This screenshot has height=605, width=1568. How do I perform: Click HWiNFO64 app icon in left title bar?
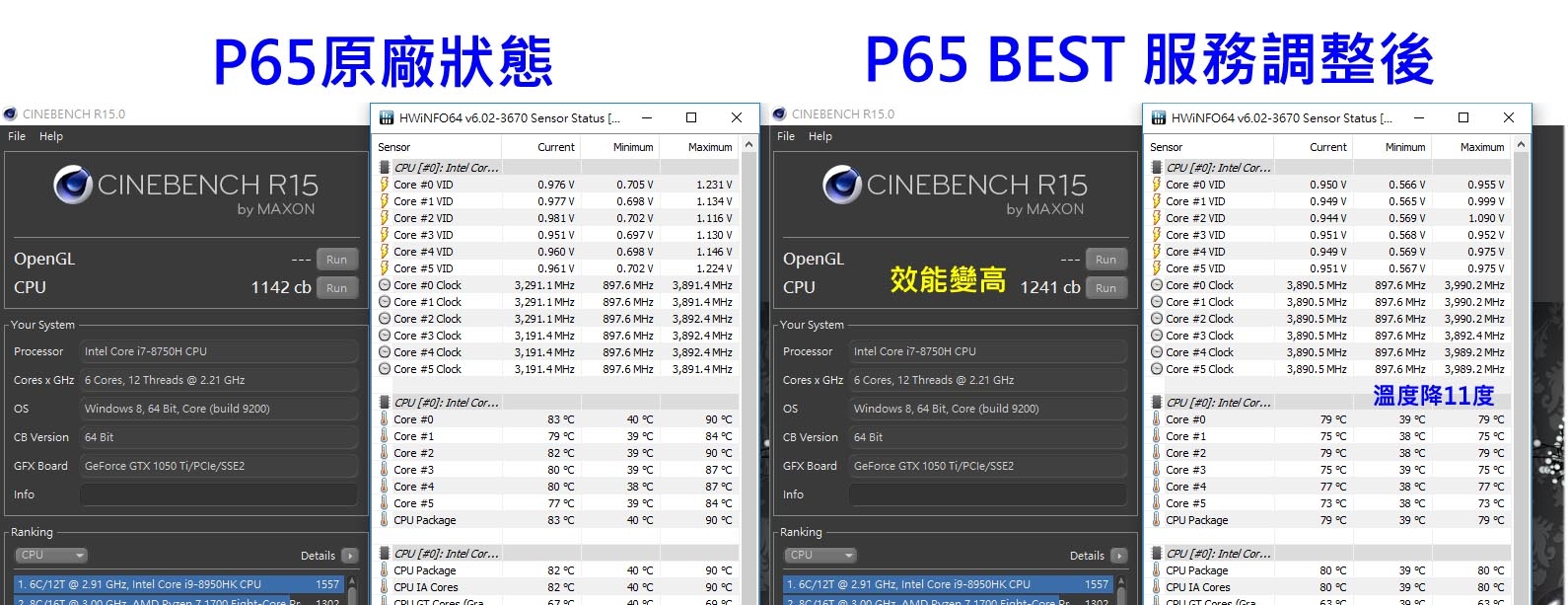(x=386, y=117)
